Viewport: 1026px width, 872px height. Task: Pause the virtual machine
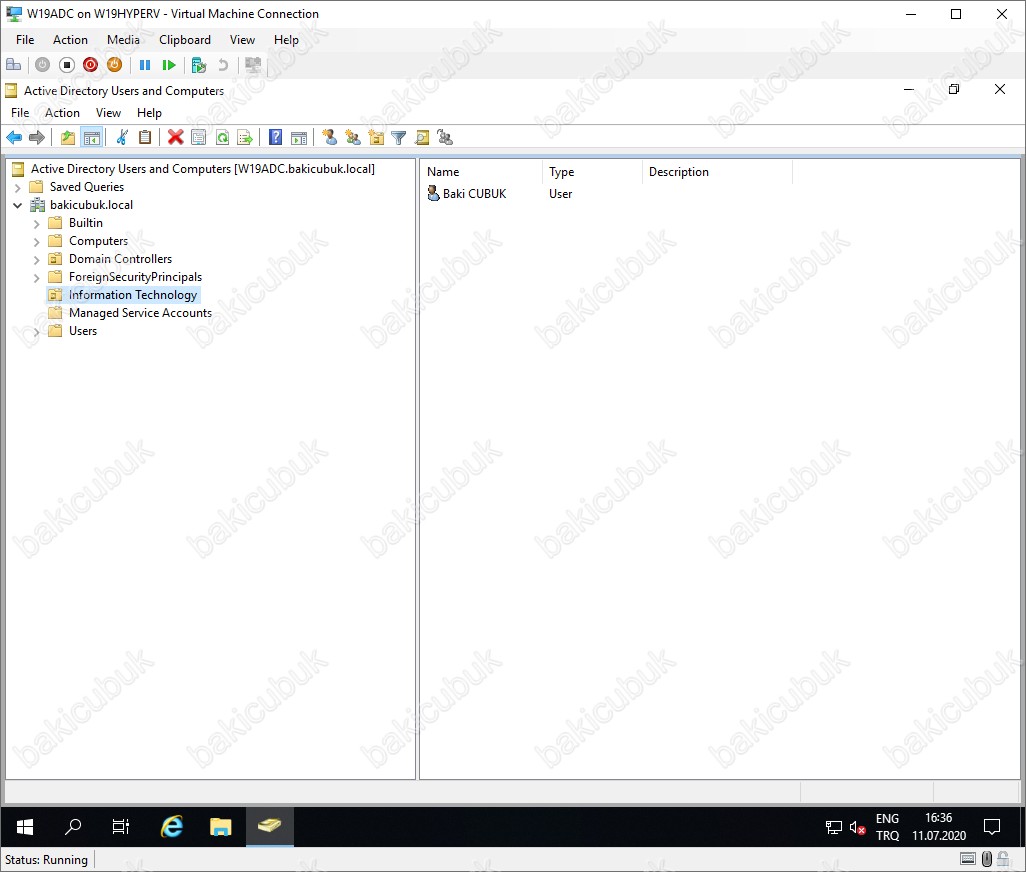pyautogui.click(x=145, y=65)
